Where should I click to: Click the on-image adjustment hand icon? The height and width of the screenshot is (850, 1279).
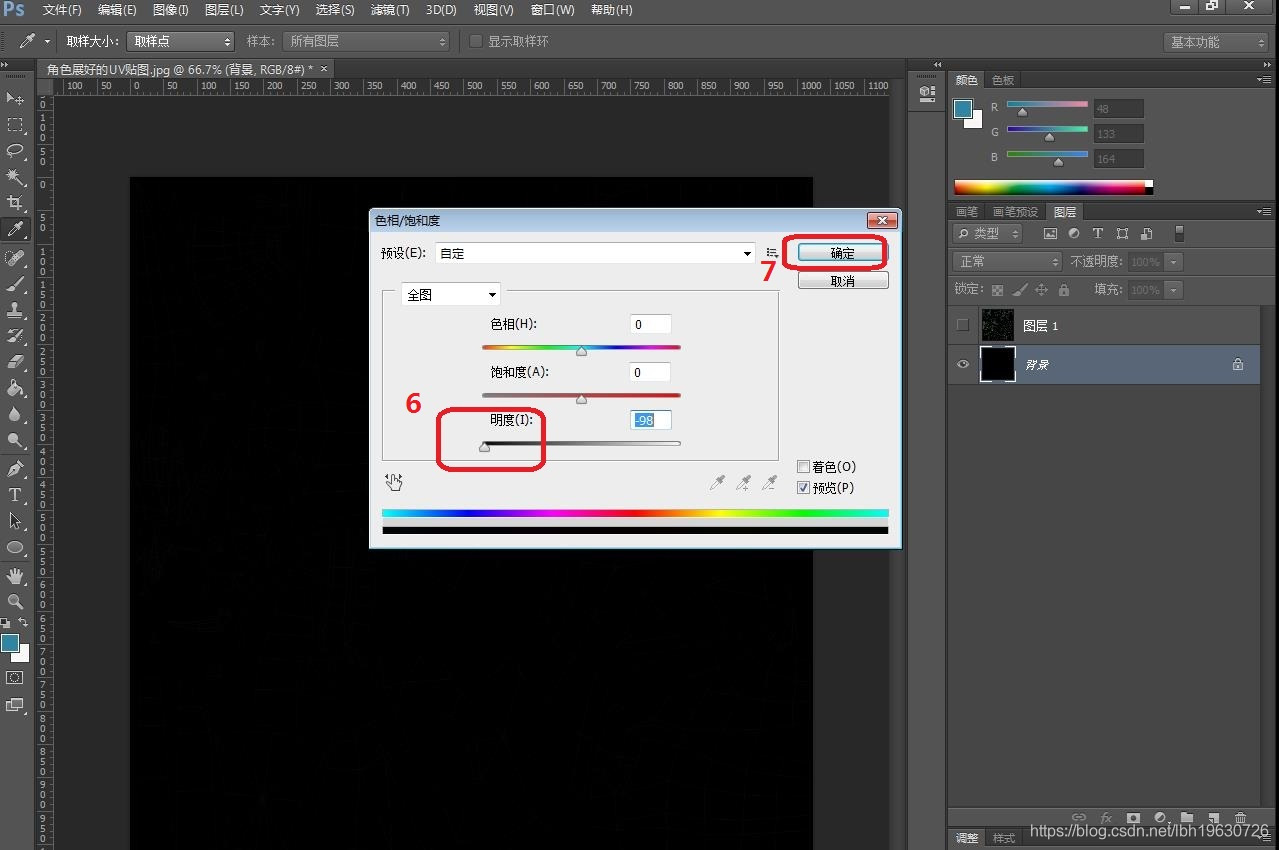tap(394, 482)
